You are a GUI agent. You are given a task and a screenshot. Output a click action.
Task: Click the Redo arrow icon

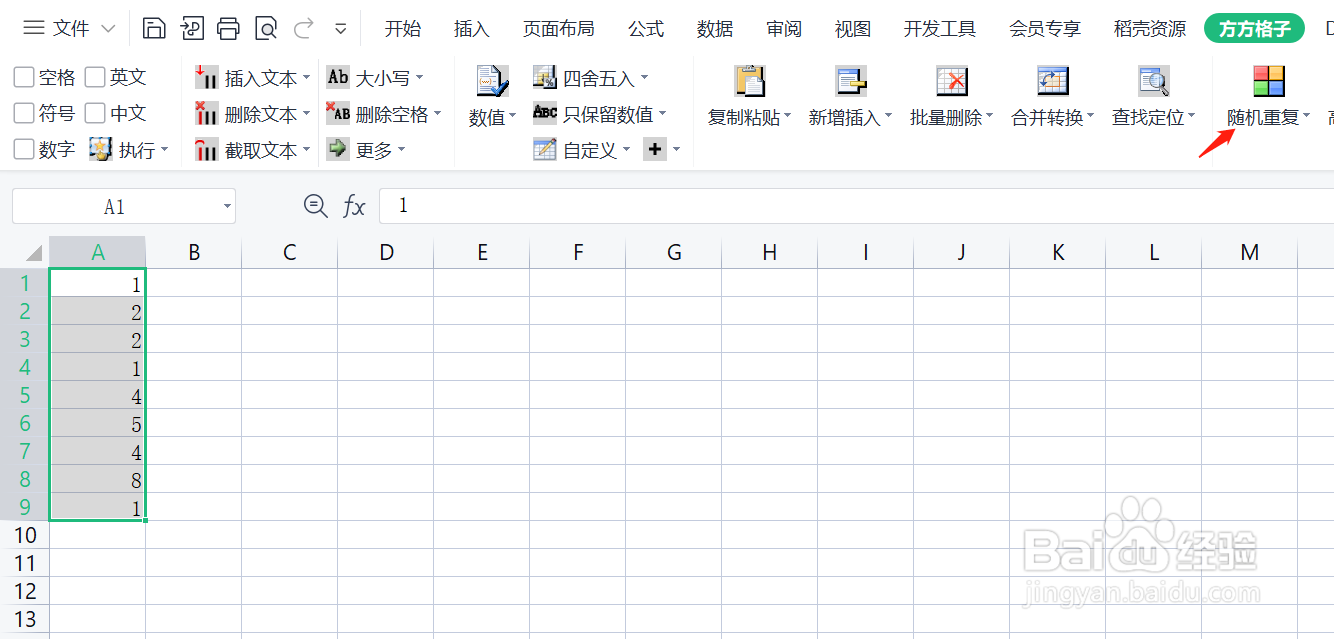[x=303, y=28]
